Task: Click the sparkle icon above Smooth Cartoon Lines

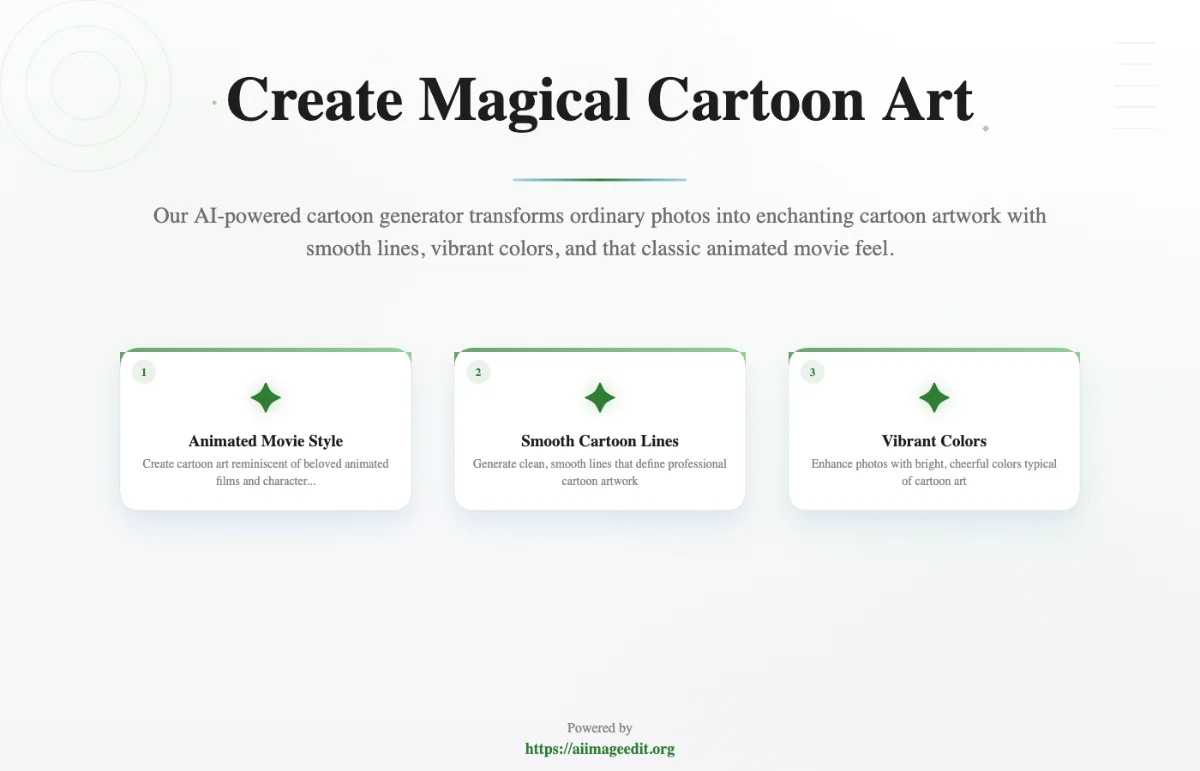Action: coord(599,398)
